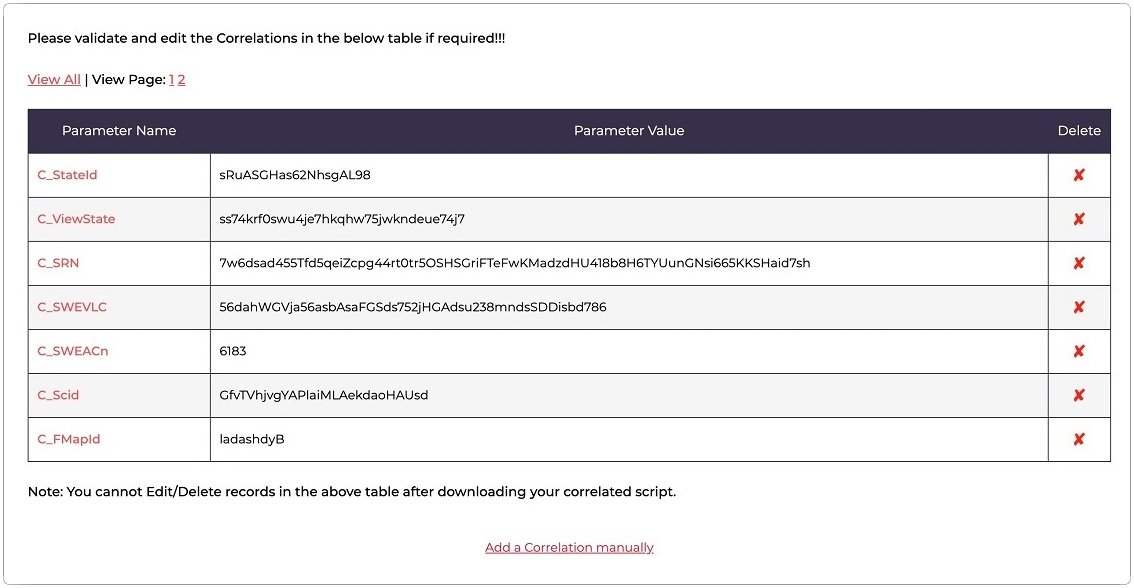Select the C_ViewState parameter name
Viewport: 1134px width, 588px height.
click(76, 219)
